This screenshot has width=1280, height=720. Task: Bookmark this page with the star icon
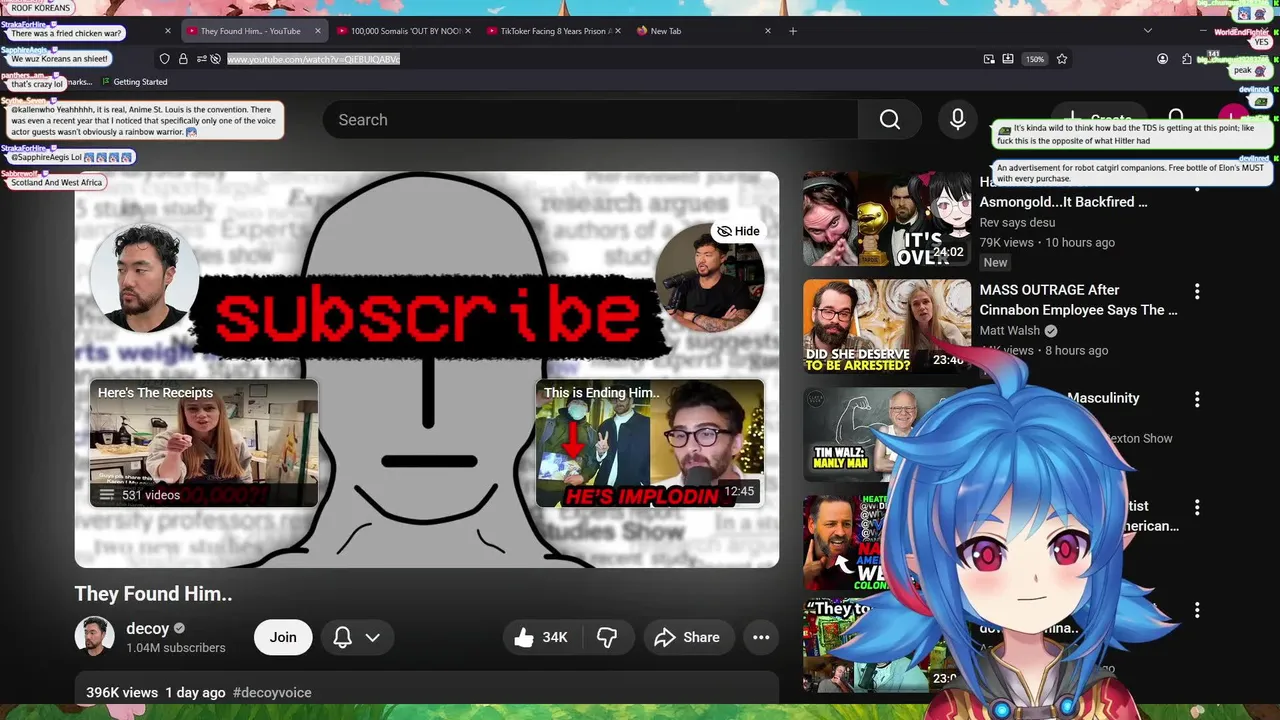pos(1062,59)
